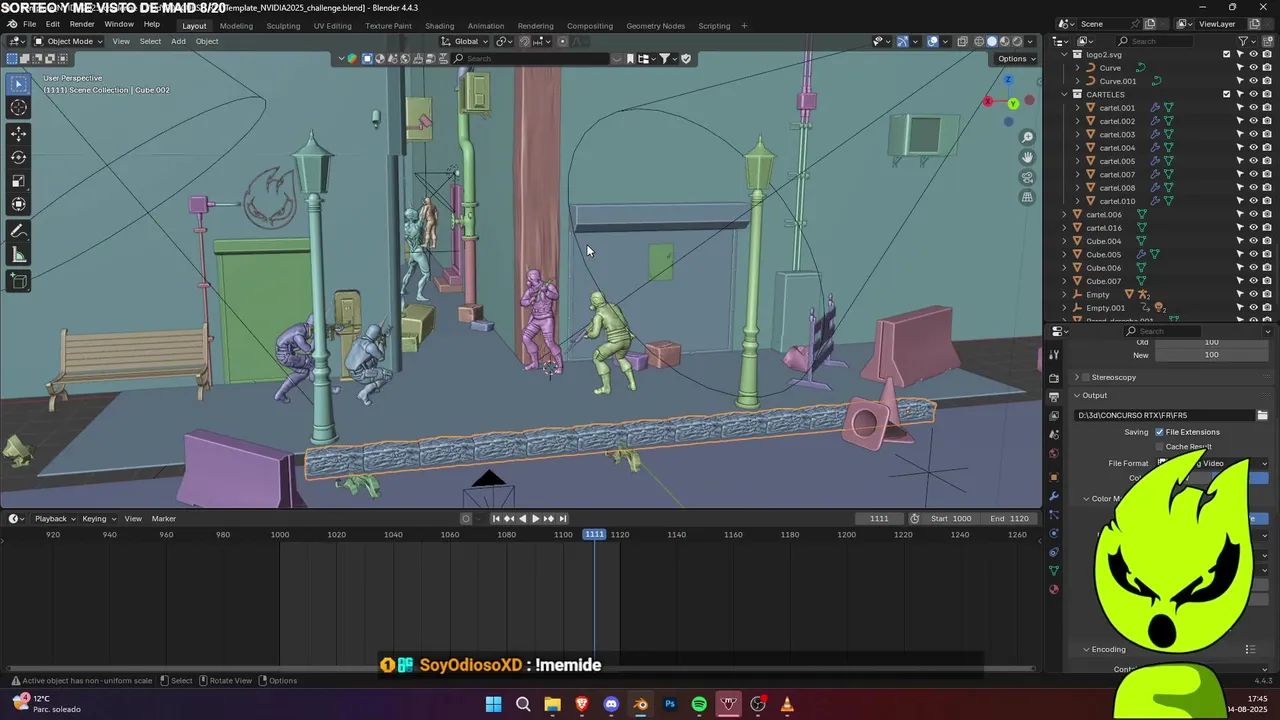
Task: Uncheck CARTELES collection exclude checkbox
Action: pos(1227,94)
